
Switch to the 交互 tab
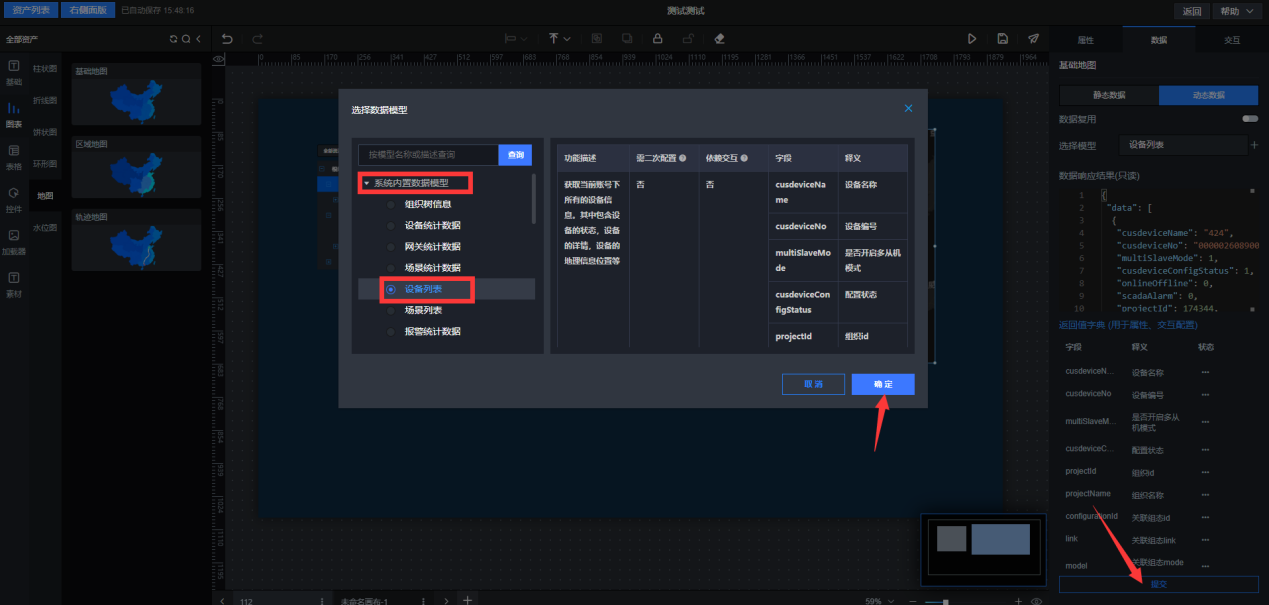(x=1232, y=40)
